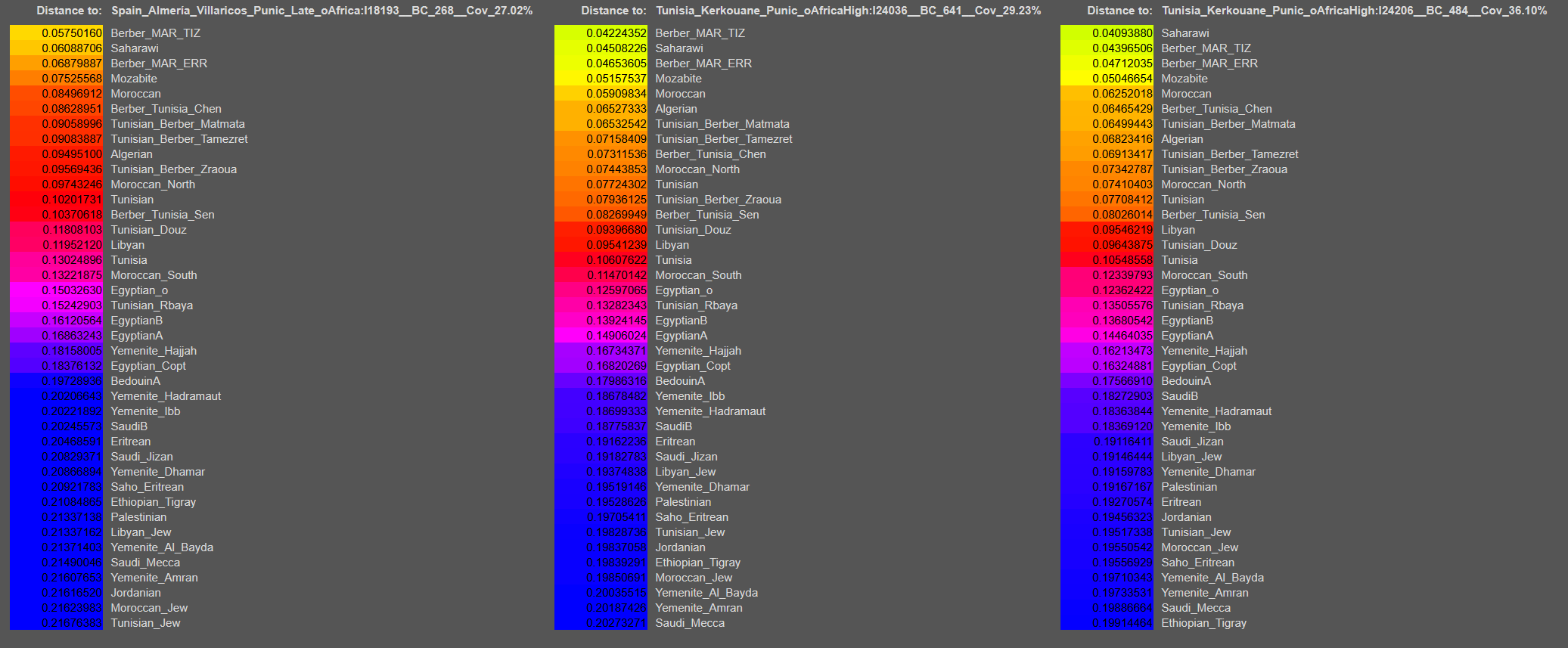Select the 0.19914464 Ethiopian_Tigray distance cell
1568x648 pixels.
click(1107, 623)
